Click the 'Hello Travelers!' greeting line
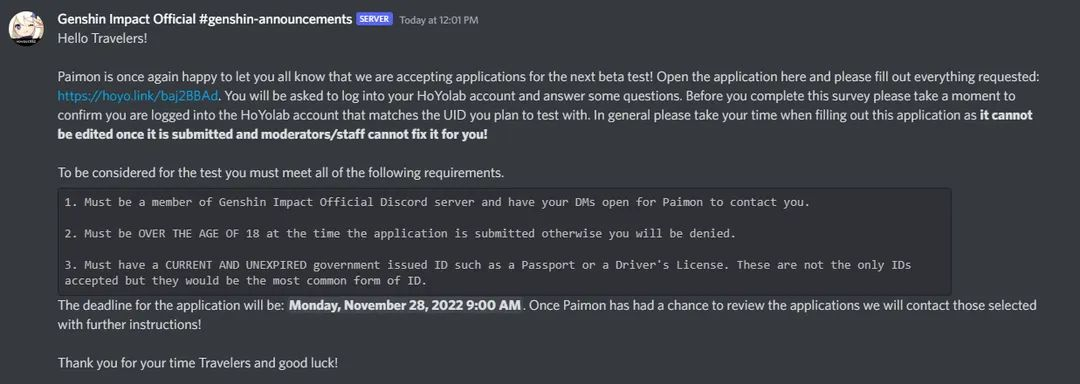Image resolution: width=1080 pixels, height=384 pixels. [x=102, y=39]
